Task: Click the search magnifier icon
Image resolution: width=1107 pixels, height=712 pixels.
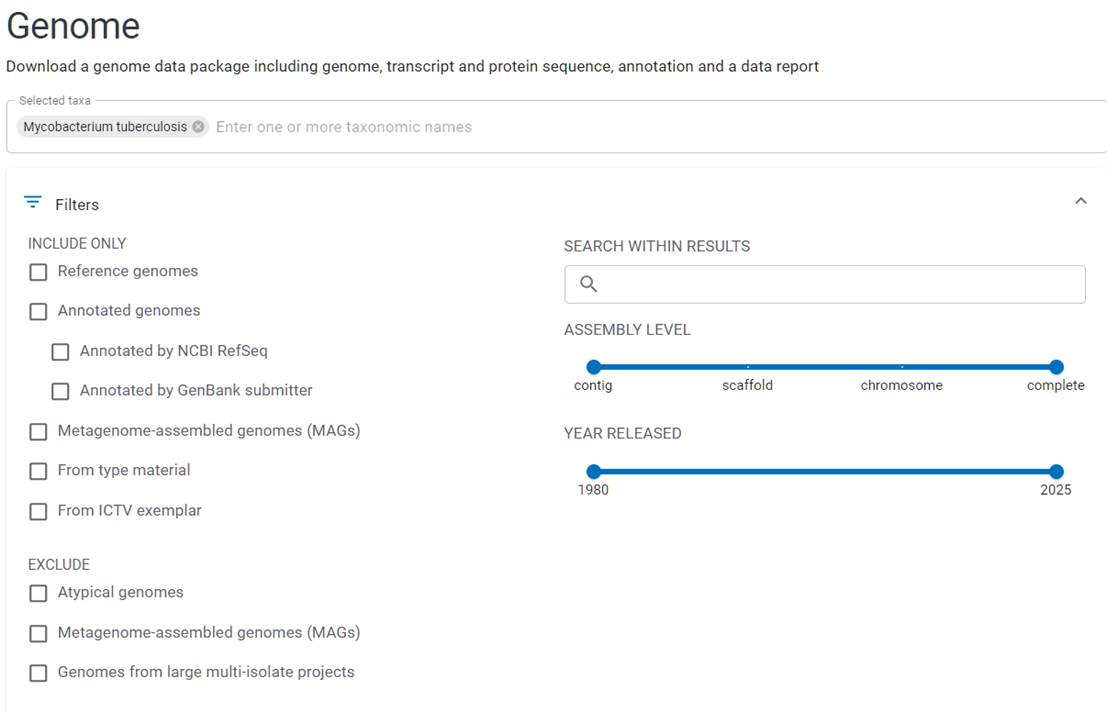Action: (588, 284)
